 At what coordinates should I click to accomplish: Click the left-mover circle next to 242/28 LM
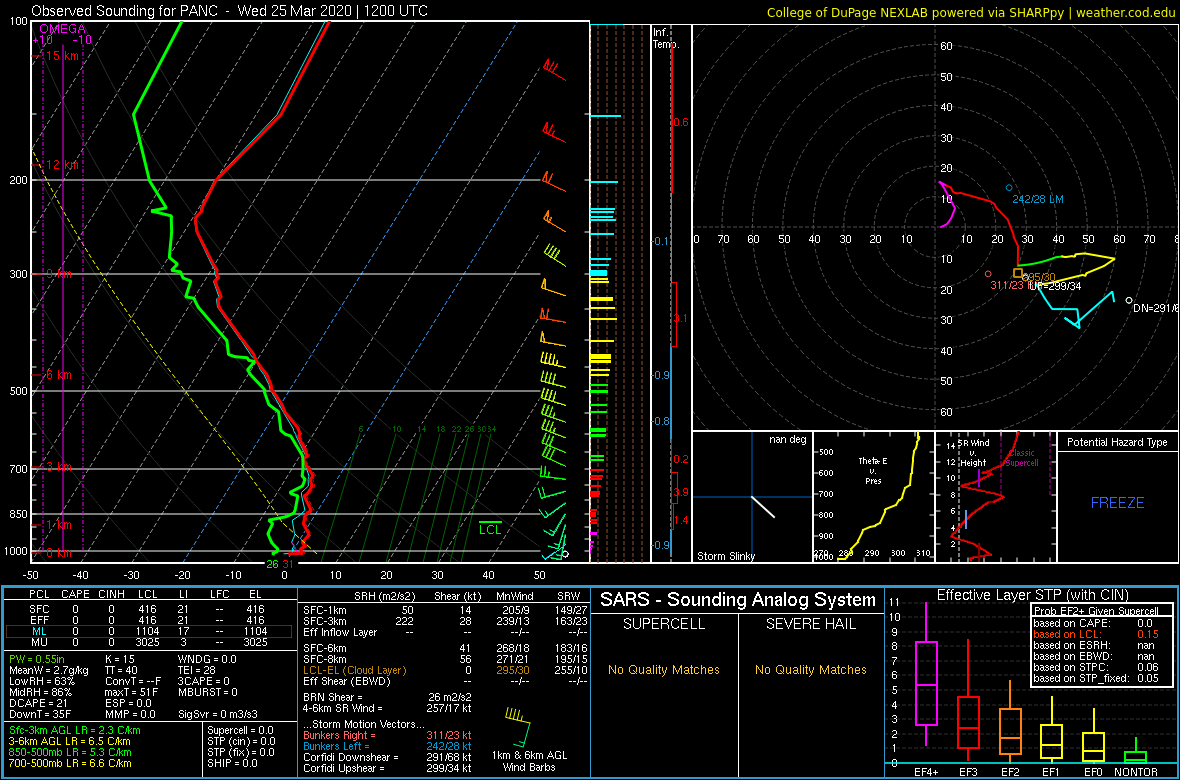click(x=1009, y=187)
